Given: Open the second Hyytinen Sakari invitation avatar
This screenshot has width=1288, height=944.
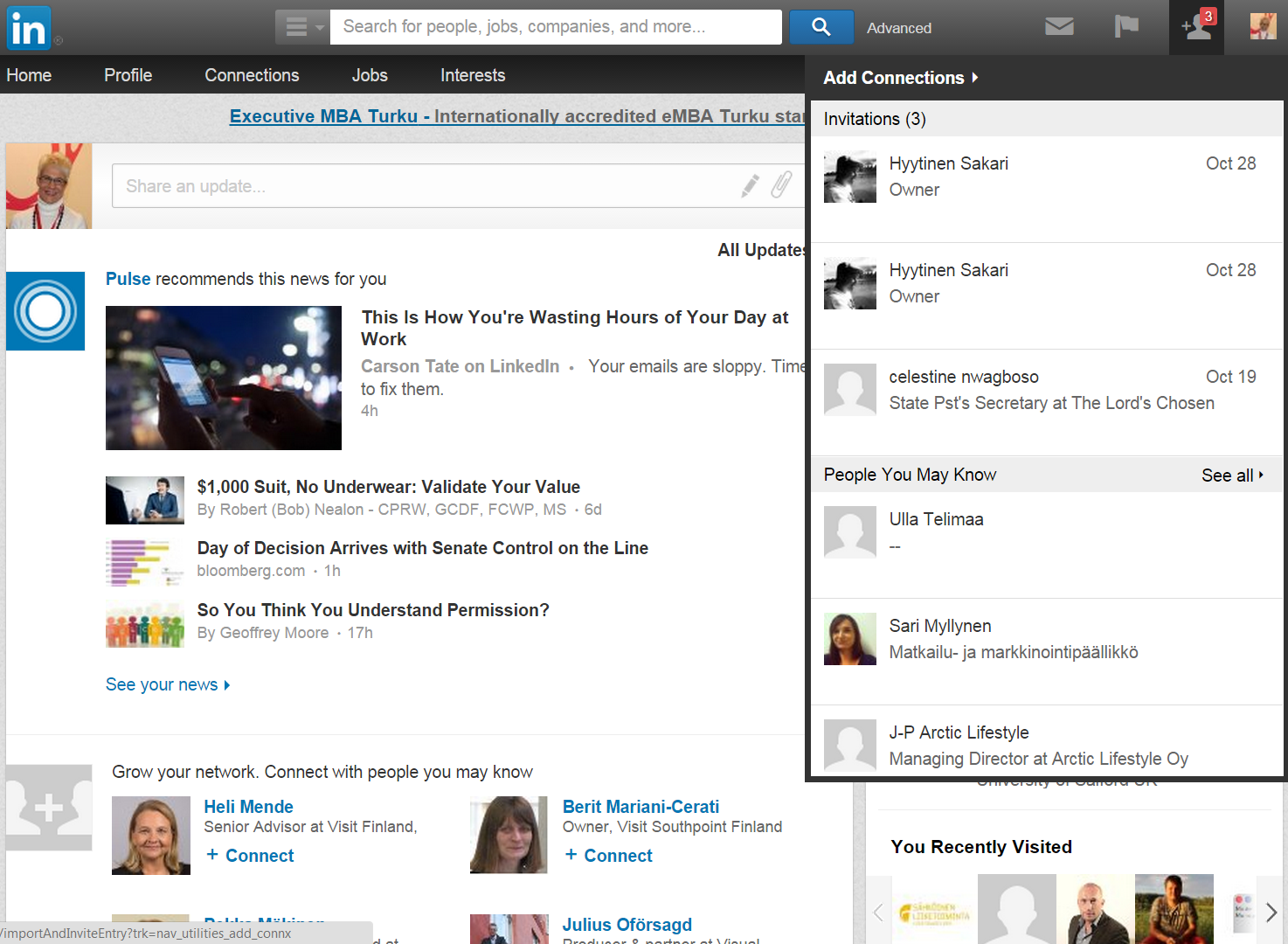Looking at the screenshot, I should click(x=849, y=283).
